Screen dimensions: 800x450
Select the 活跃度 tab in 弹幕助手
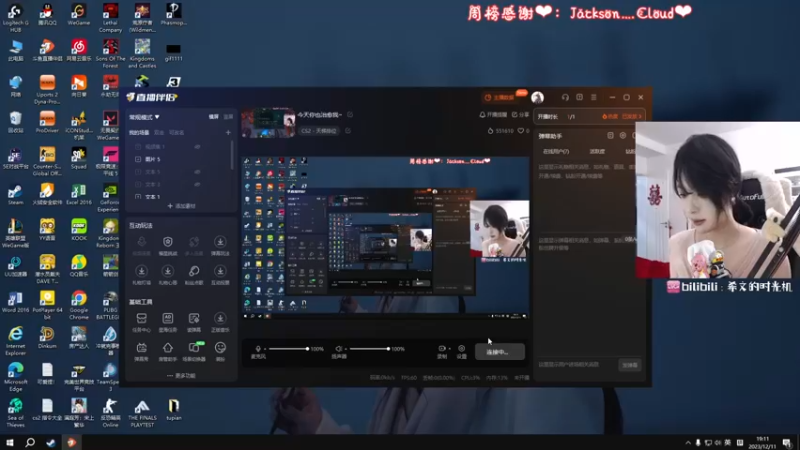pos(597,152)
